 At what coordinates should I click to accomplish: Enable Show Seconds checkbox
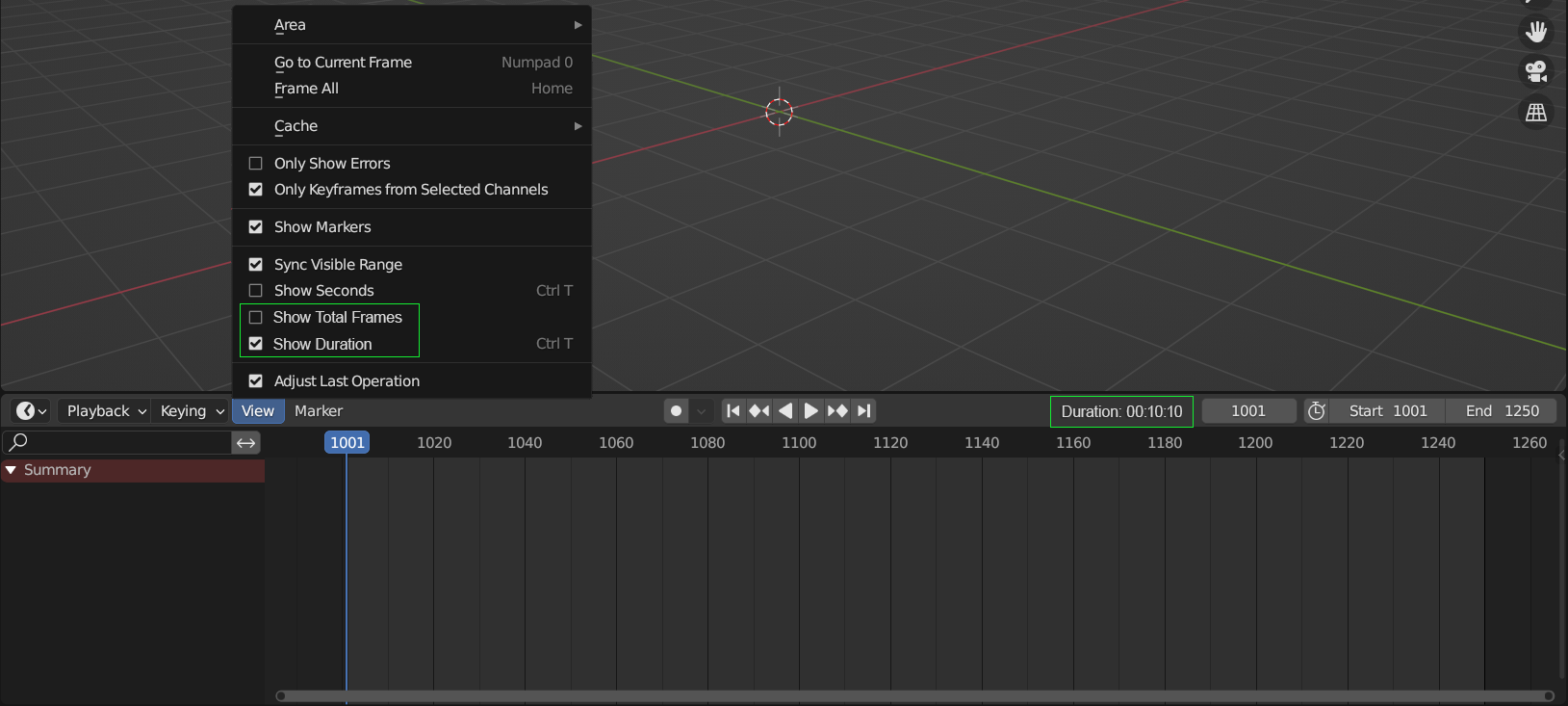click(256, 291)
